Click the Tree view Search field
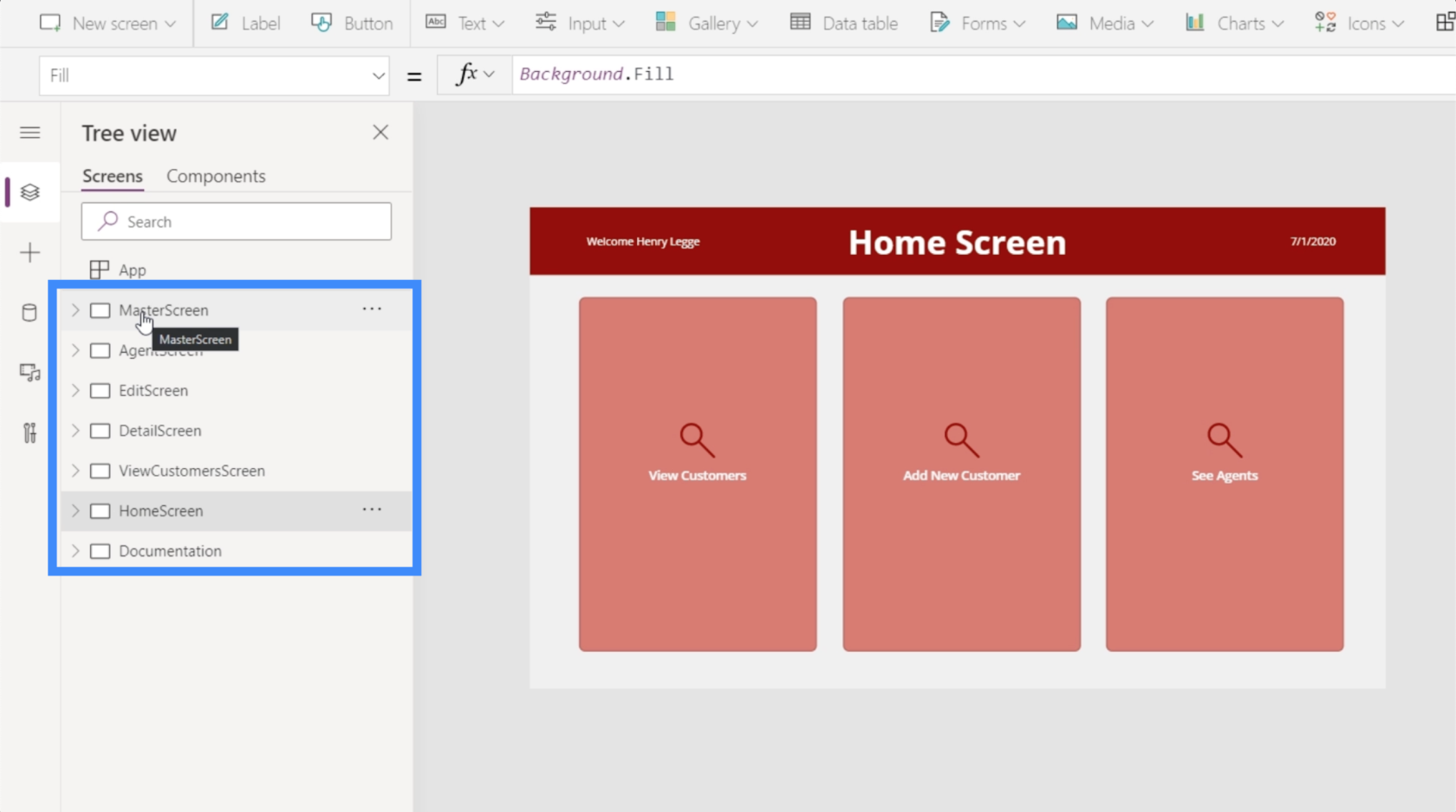 click(x=237, y=222)
